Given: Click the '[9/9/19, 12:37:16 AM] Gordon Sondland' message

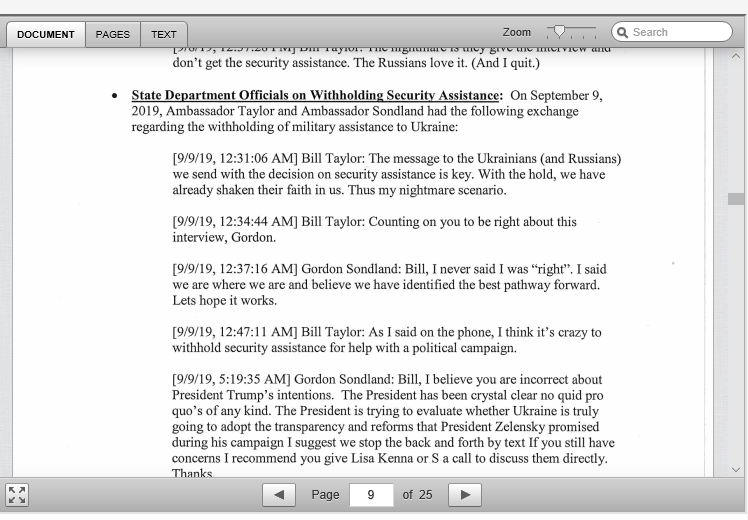Looking at the screenshot, I should pyautogui.click(x=389, y=284).
